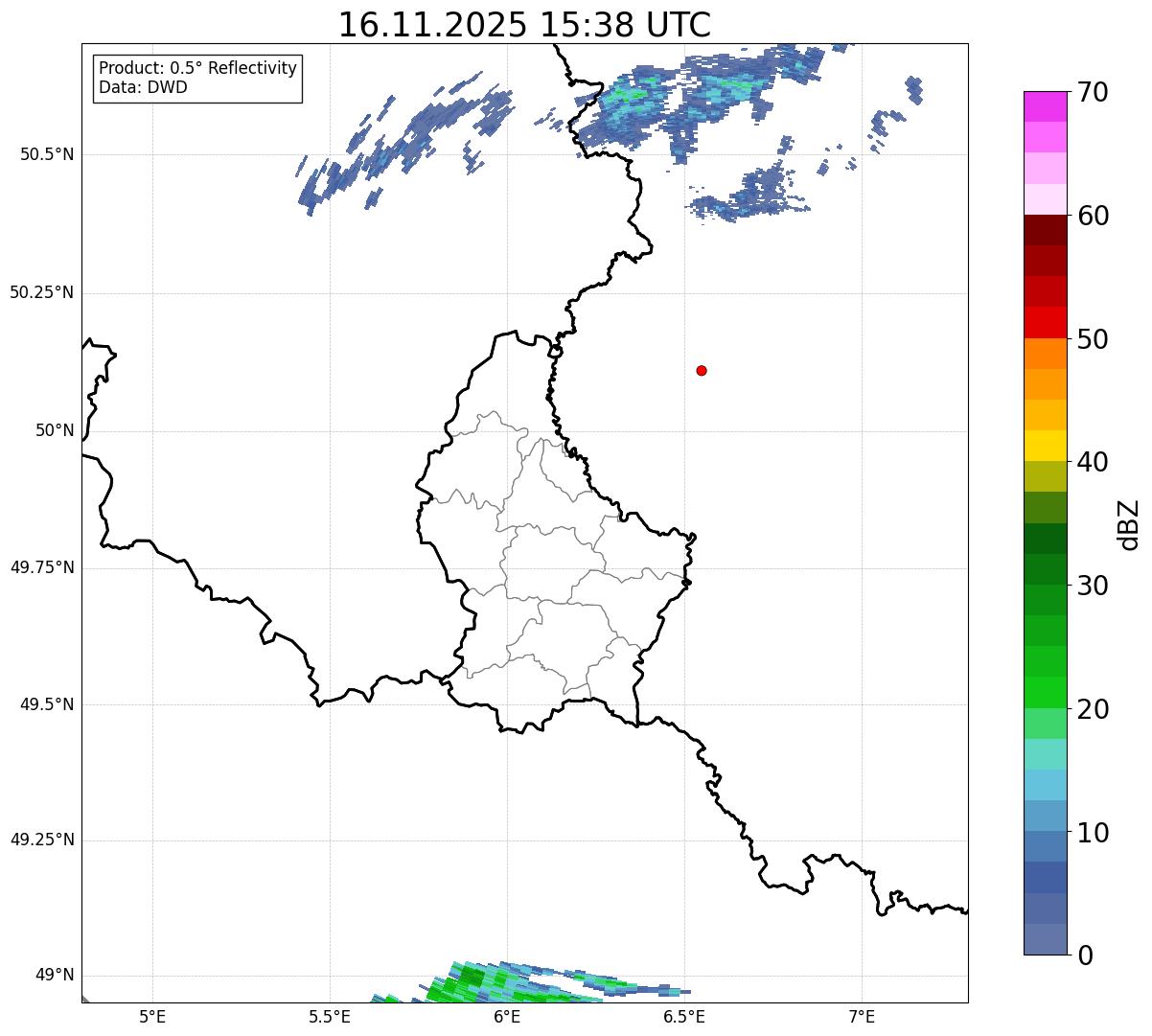Click the light cyan colorbar segment near 15
The height and width of the screenshot is (1036, 1152).
pyautogui.click(x=1045, y=754)
